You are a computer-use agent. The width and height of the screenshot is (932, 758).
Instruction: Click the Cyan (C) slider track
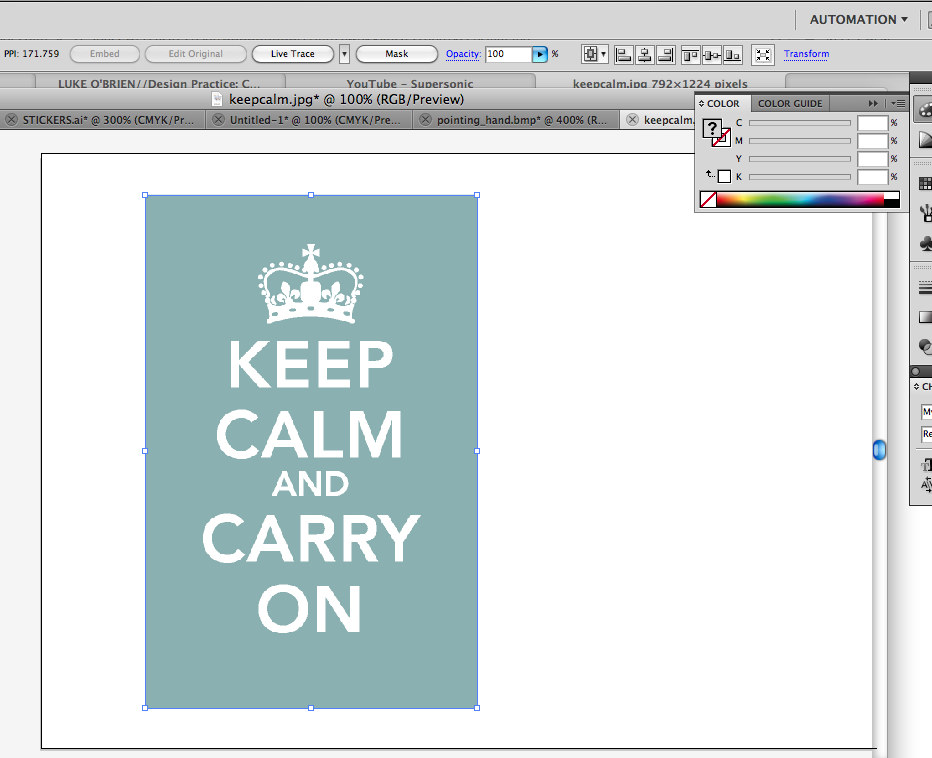click(x=800, y=123)
